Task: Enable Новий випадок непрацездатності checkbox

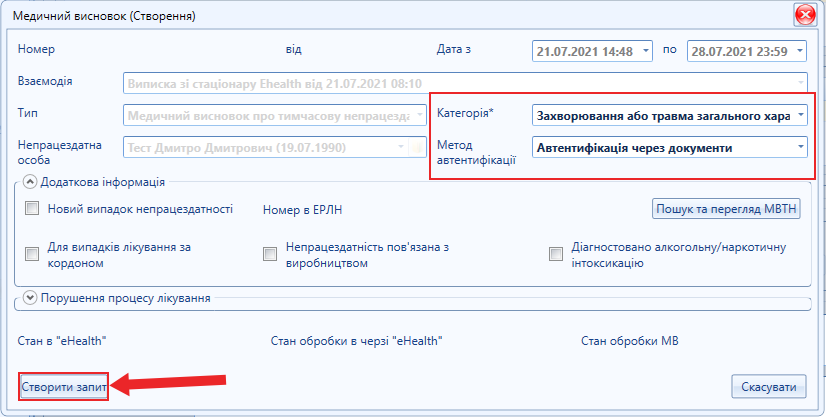Action: click(32, 209)
